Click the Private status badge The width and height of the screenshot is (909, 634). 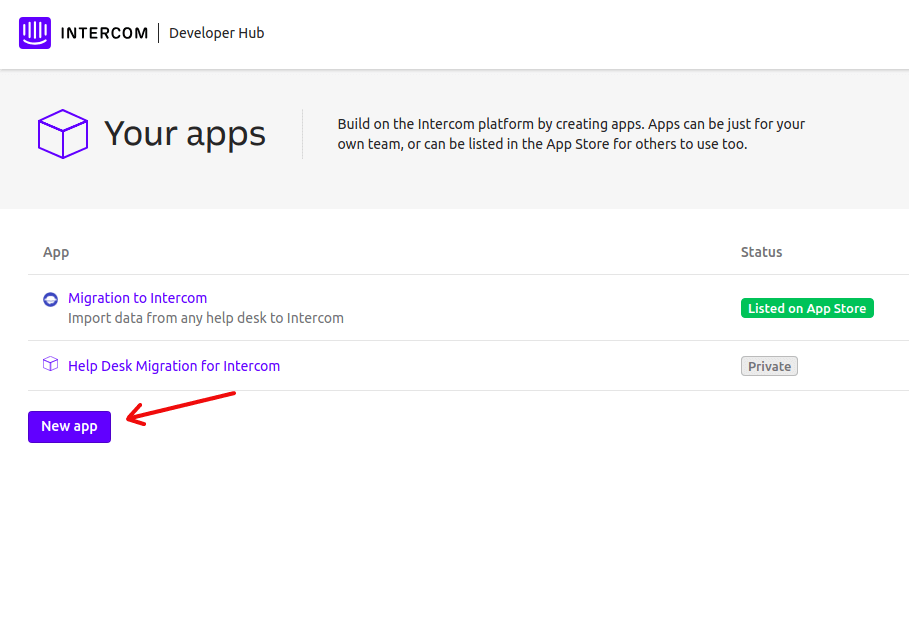[x=769, y=366]
